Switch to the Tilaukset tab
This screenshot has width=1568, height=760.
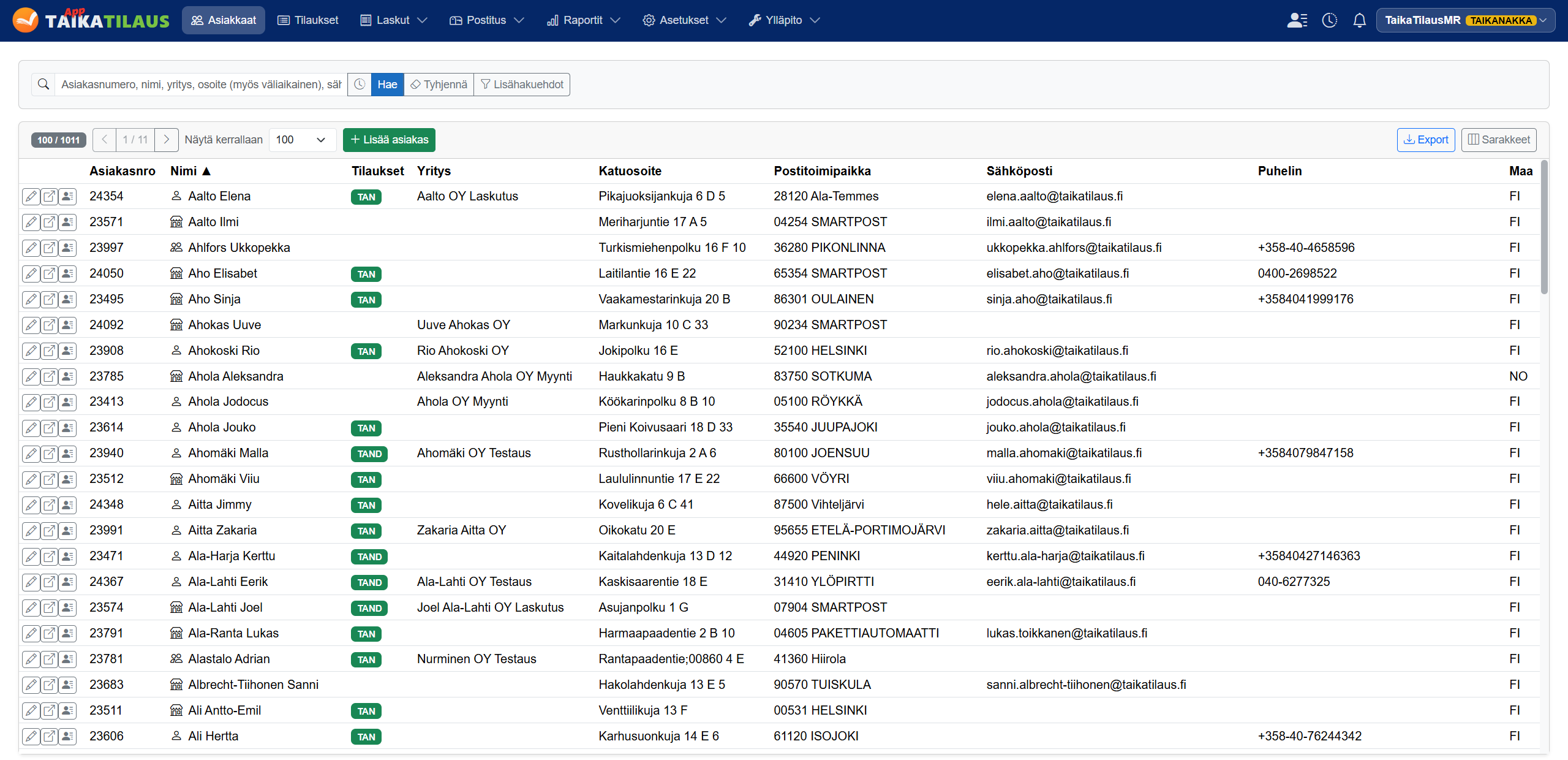[308, 20]
